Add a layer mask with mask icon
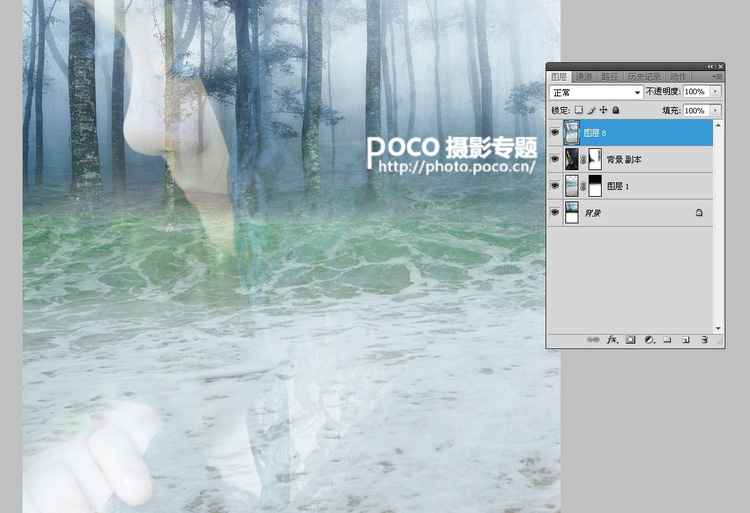This screenshot has width=750, height=513. (x=630, y=340)
